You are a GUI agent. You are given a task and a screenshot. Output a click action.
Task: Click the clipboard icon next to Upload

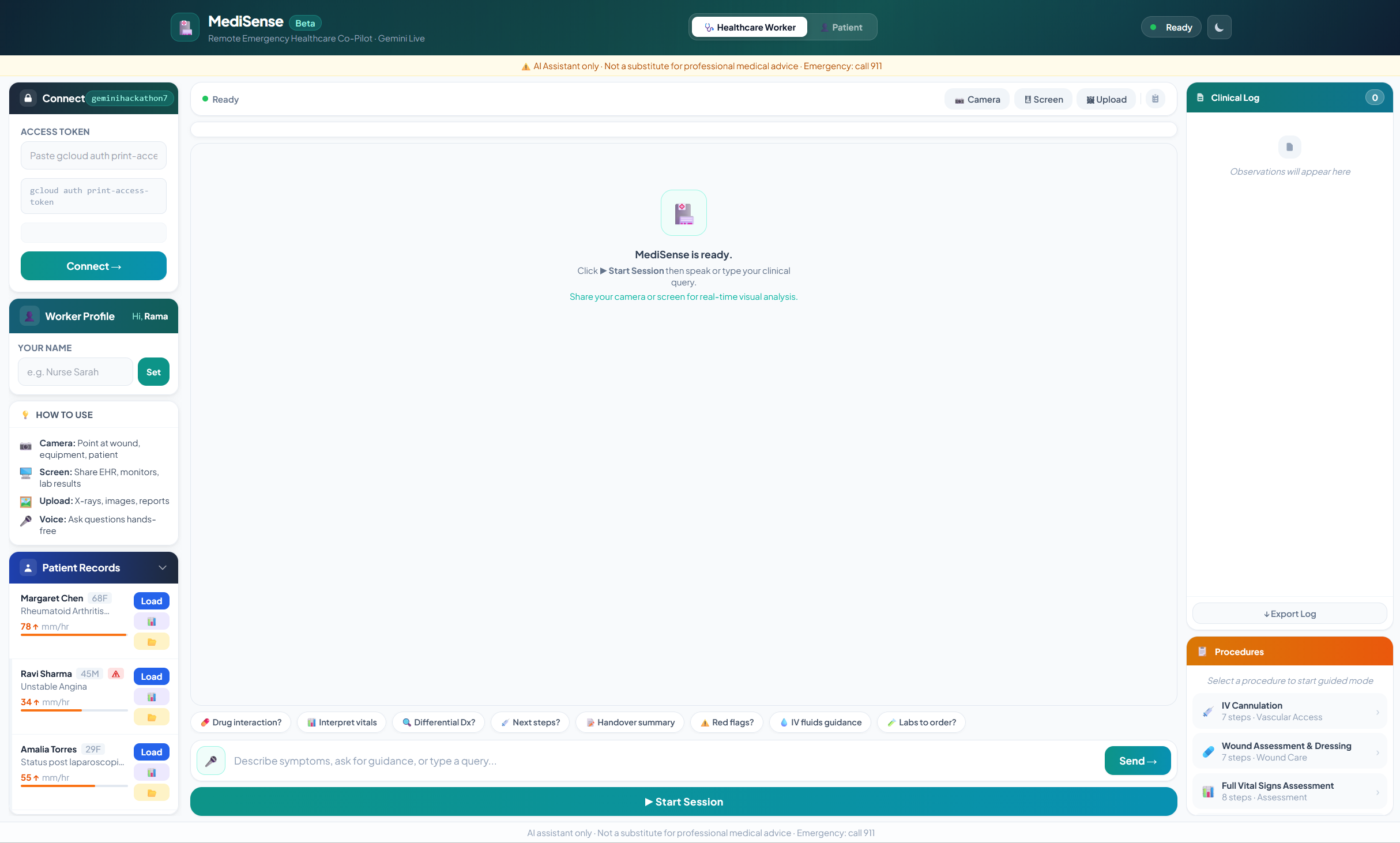pyautogui.click(x=1155, y=99)
